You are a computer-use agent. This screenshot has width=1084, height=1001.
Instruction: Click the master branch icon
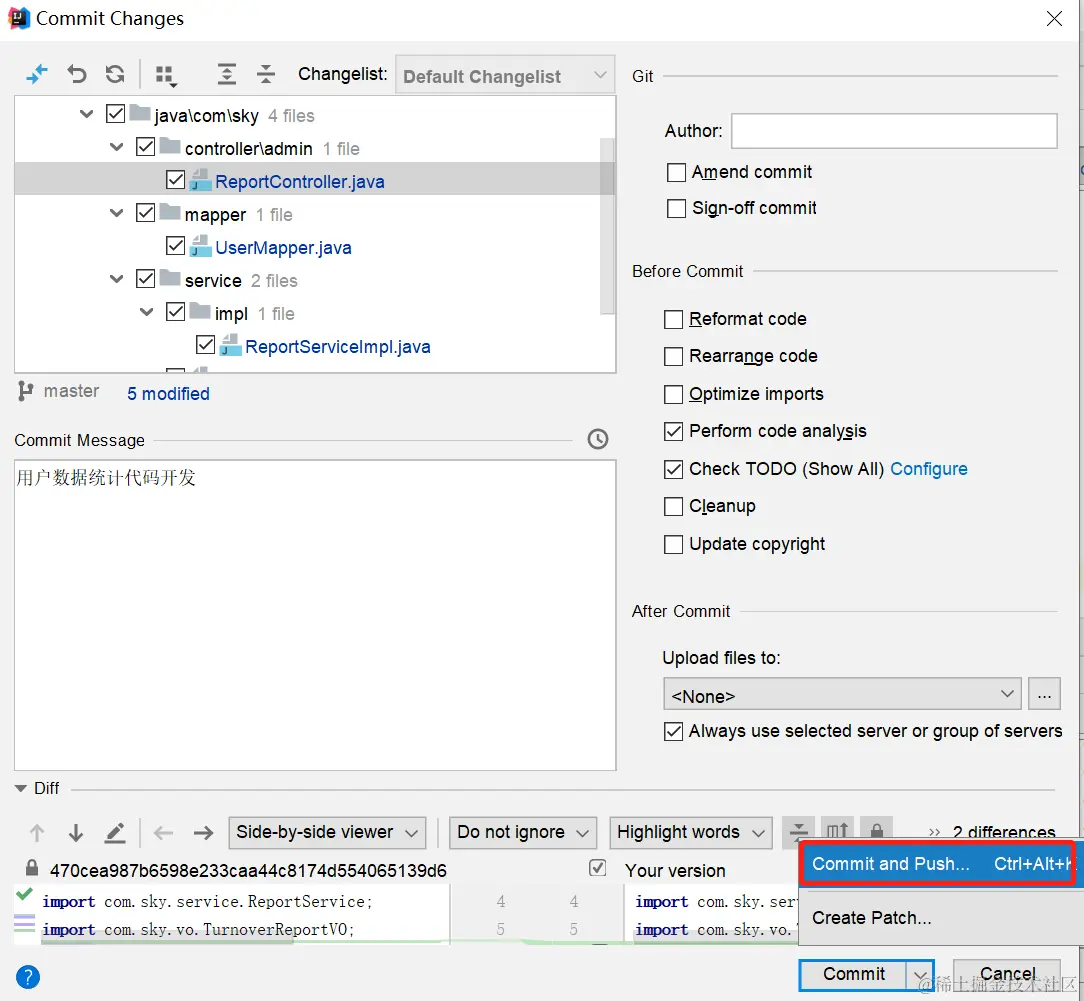click(25, 391)
